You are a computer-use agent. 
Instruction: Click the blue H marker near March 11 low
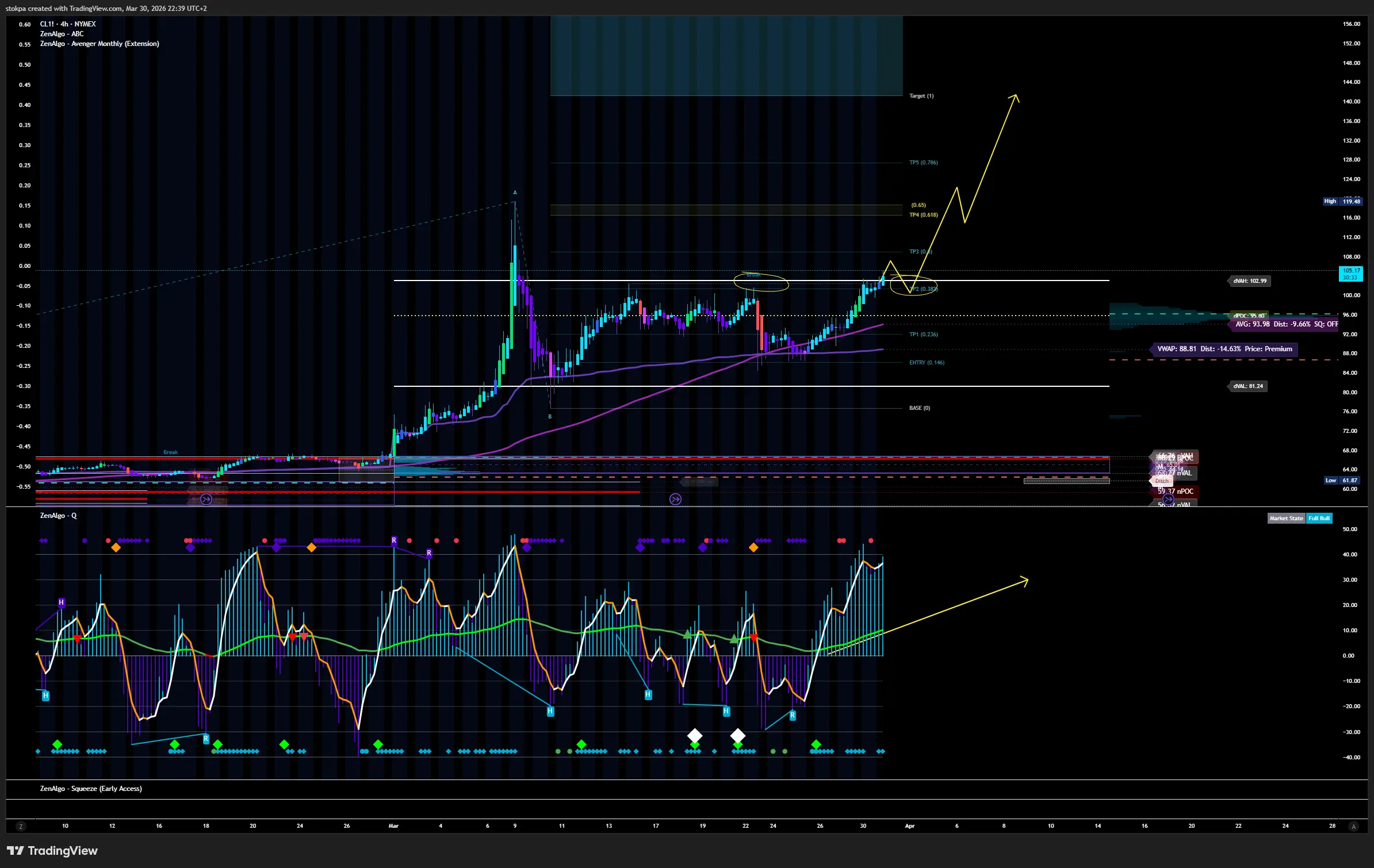pos(550,711)
